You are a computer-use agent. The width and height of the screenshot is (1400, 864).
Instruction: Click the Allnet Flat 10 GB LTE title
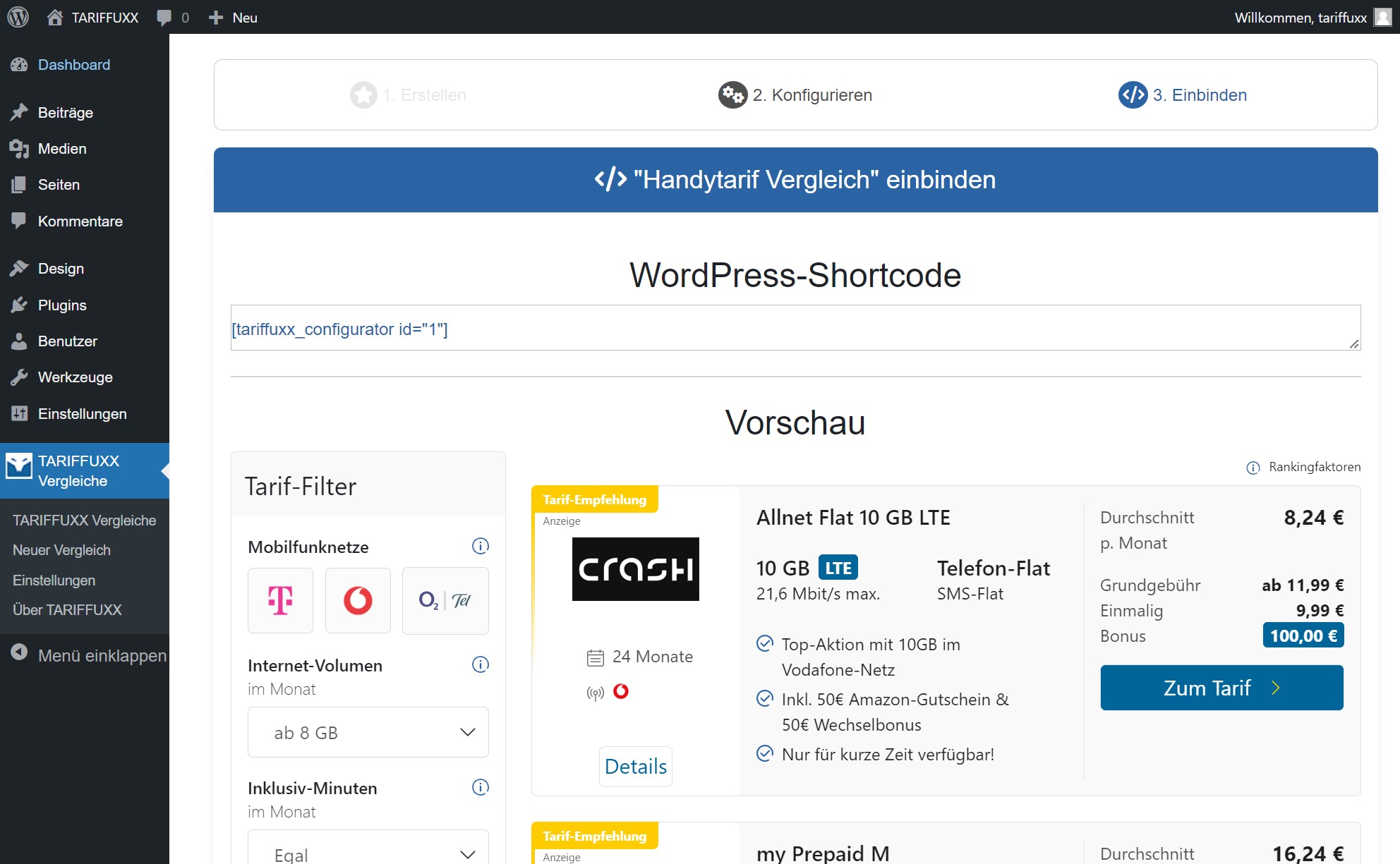[x=853, y=518]
